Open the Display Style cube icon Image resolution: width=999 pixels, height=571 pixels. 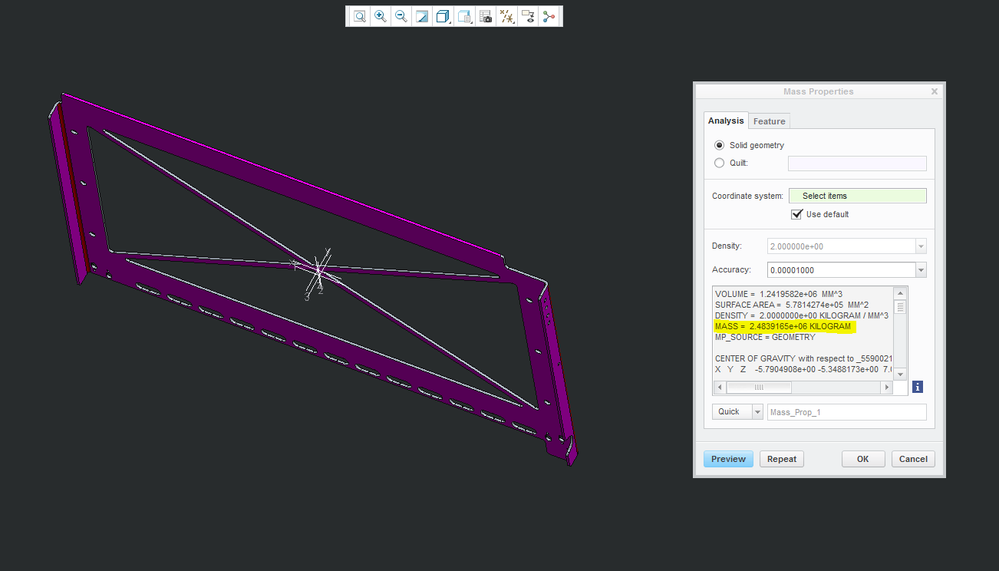[x=443, y=16]
